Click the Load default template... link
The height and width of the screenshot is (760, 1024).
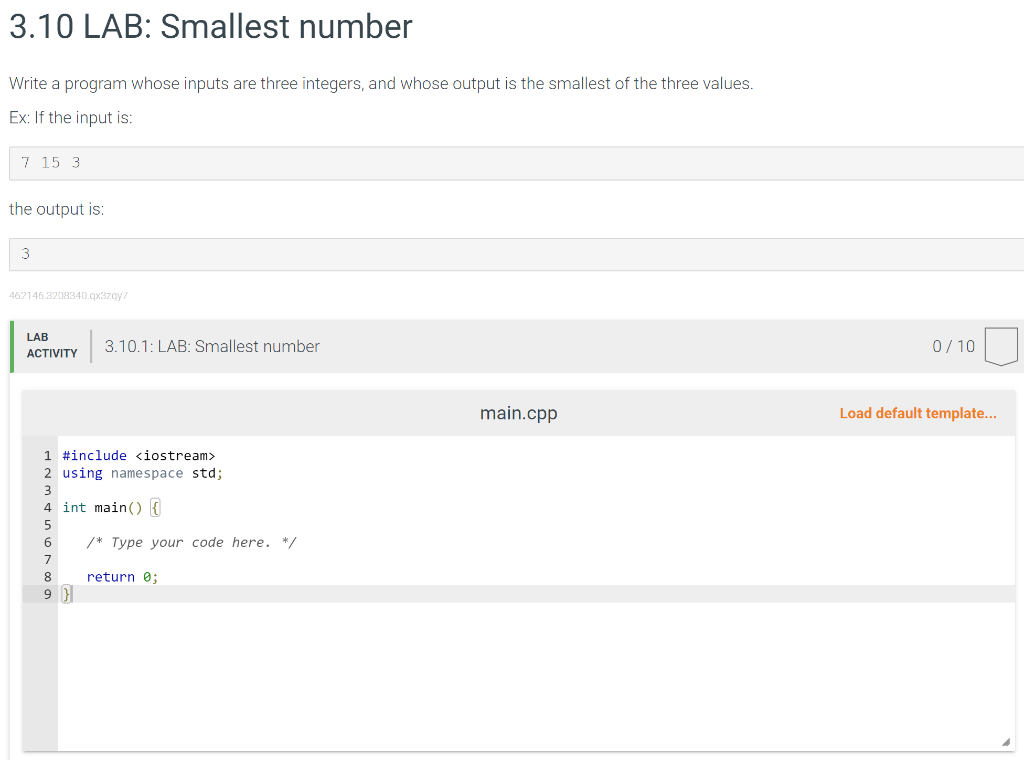pos(917,413)
